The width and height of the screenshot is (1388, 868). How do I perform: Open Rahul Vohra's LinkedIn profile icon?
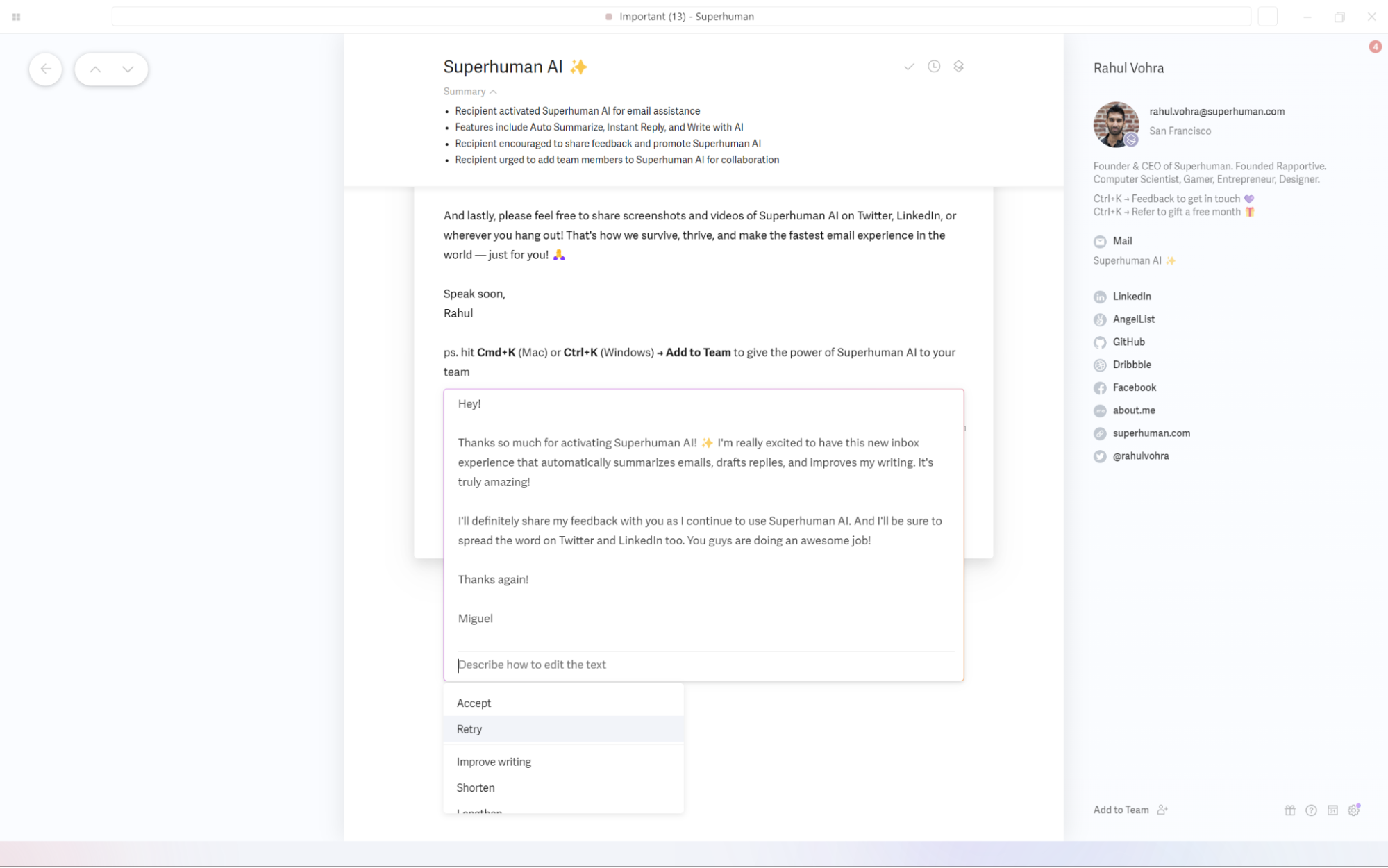1100,297
